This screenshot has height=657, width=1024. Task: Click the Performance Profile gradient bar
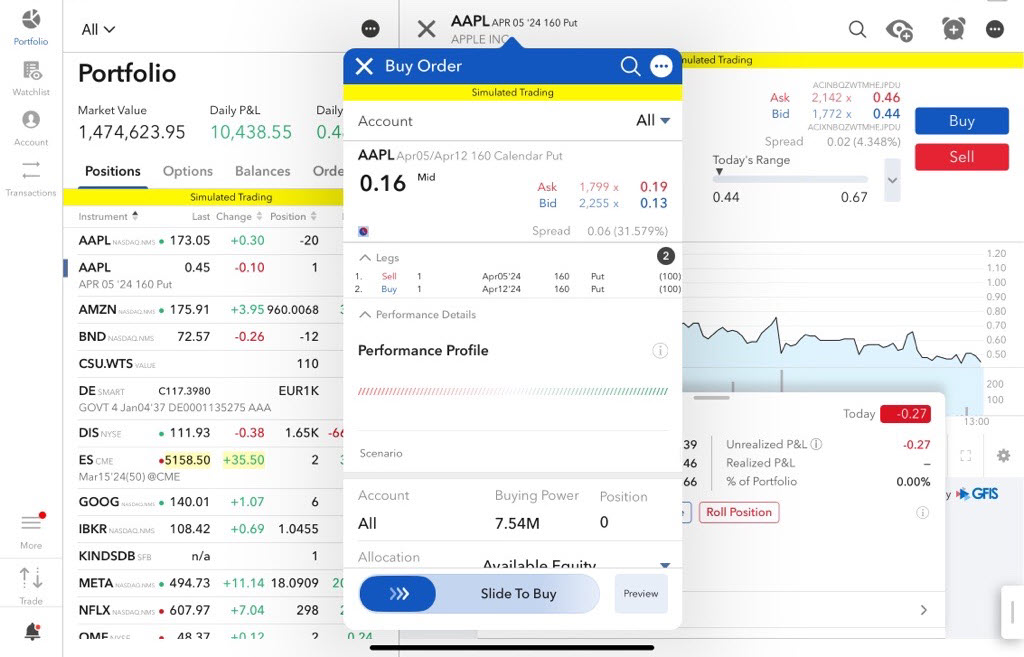pos(513,392)
